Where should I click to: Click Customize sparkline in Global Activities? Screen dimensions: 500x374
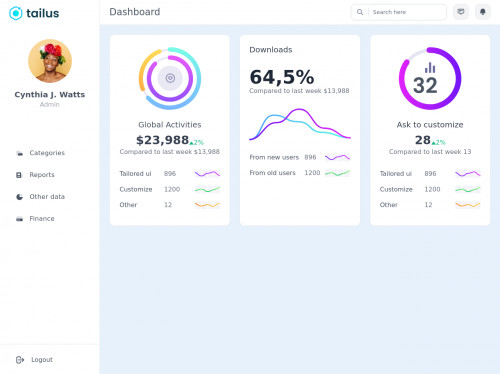pos(207,189)
